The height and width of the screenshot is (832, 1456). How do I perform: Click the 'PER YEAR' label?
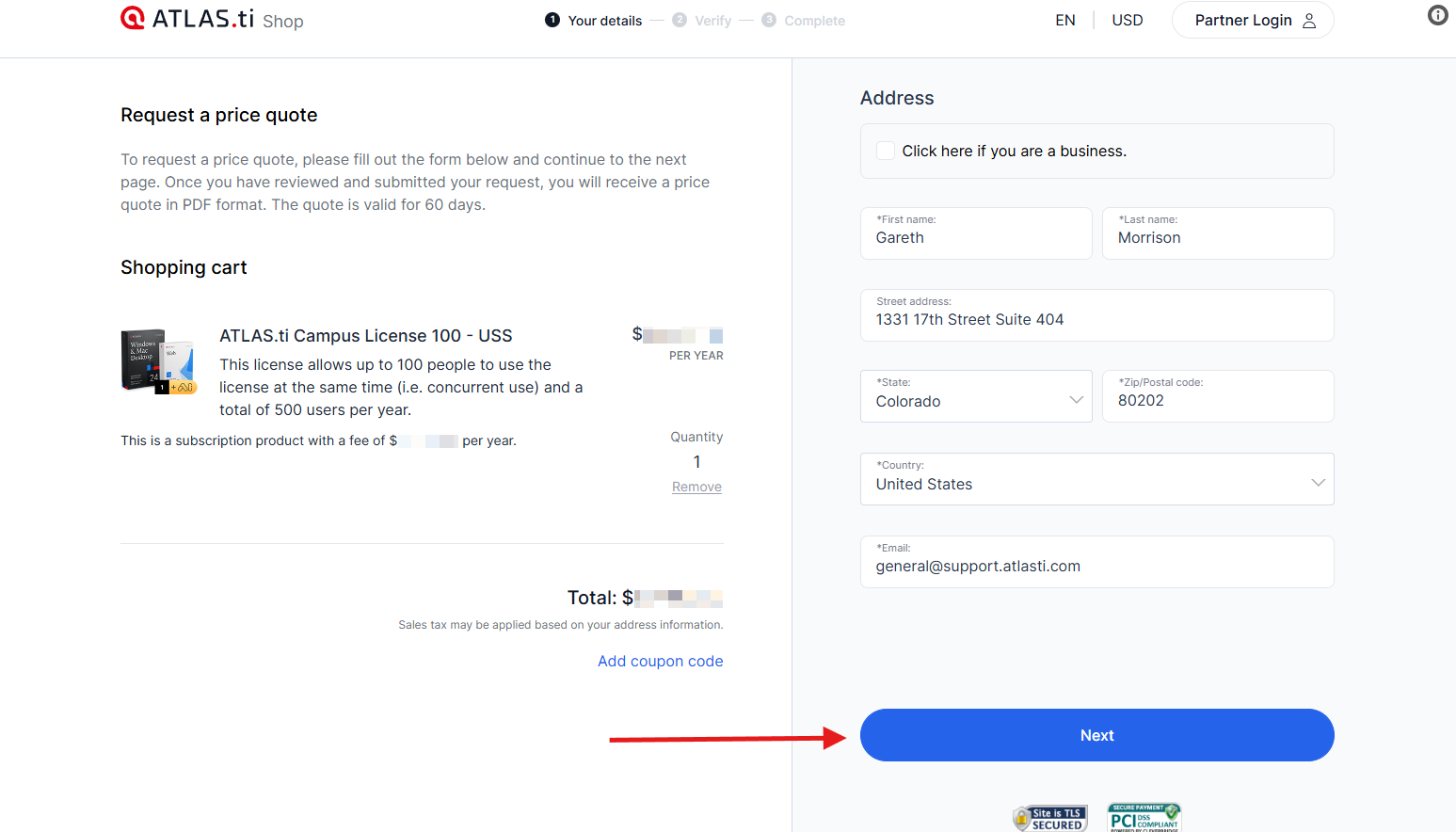[696, 356]
